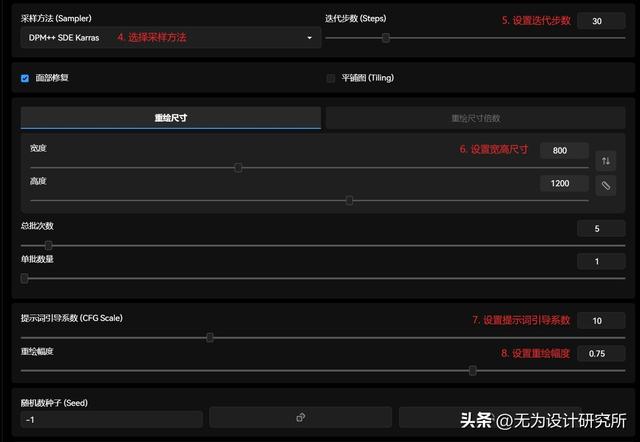This screenshot has width=640, height=442.
Task: Click the CFG Scale slider handle
Action: pyautogui.click(x=210, y=338)
